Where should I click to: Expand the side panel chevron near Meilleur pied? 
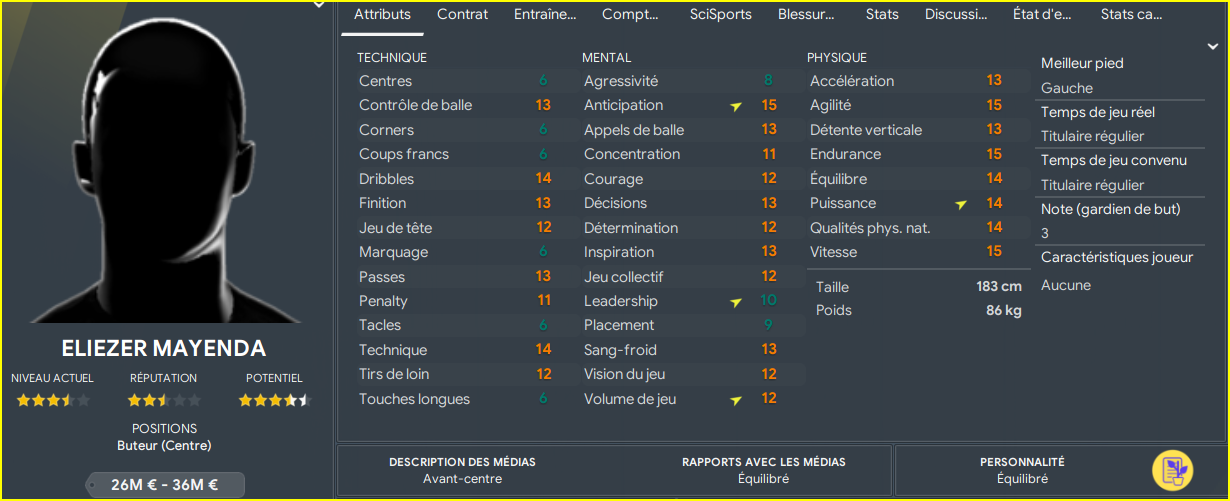point(1213,46)
